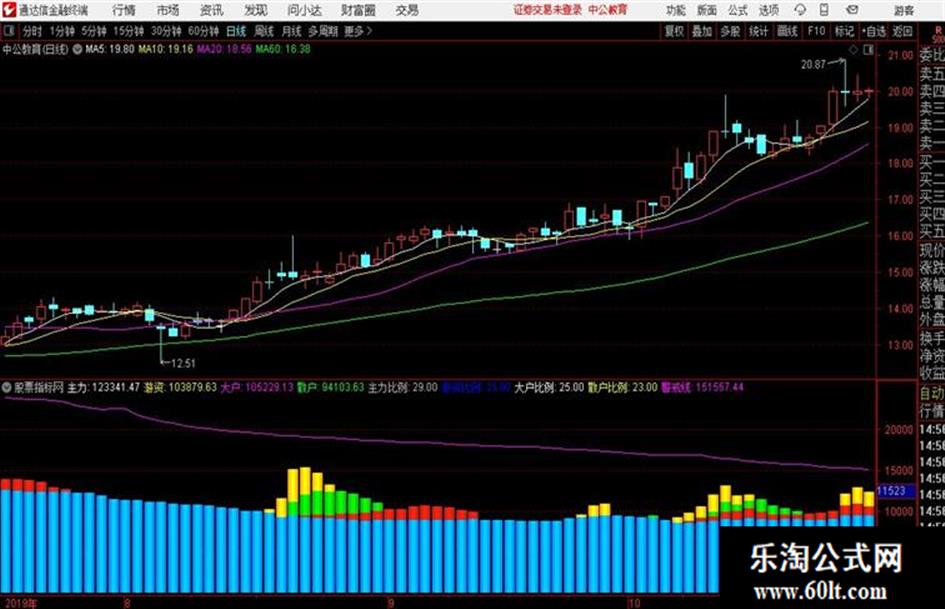Click the 通达信 application logo icon
This screenshot has height=609, width=945.
pos(9,10)
